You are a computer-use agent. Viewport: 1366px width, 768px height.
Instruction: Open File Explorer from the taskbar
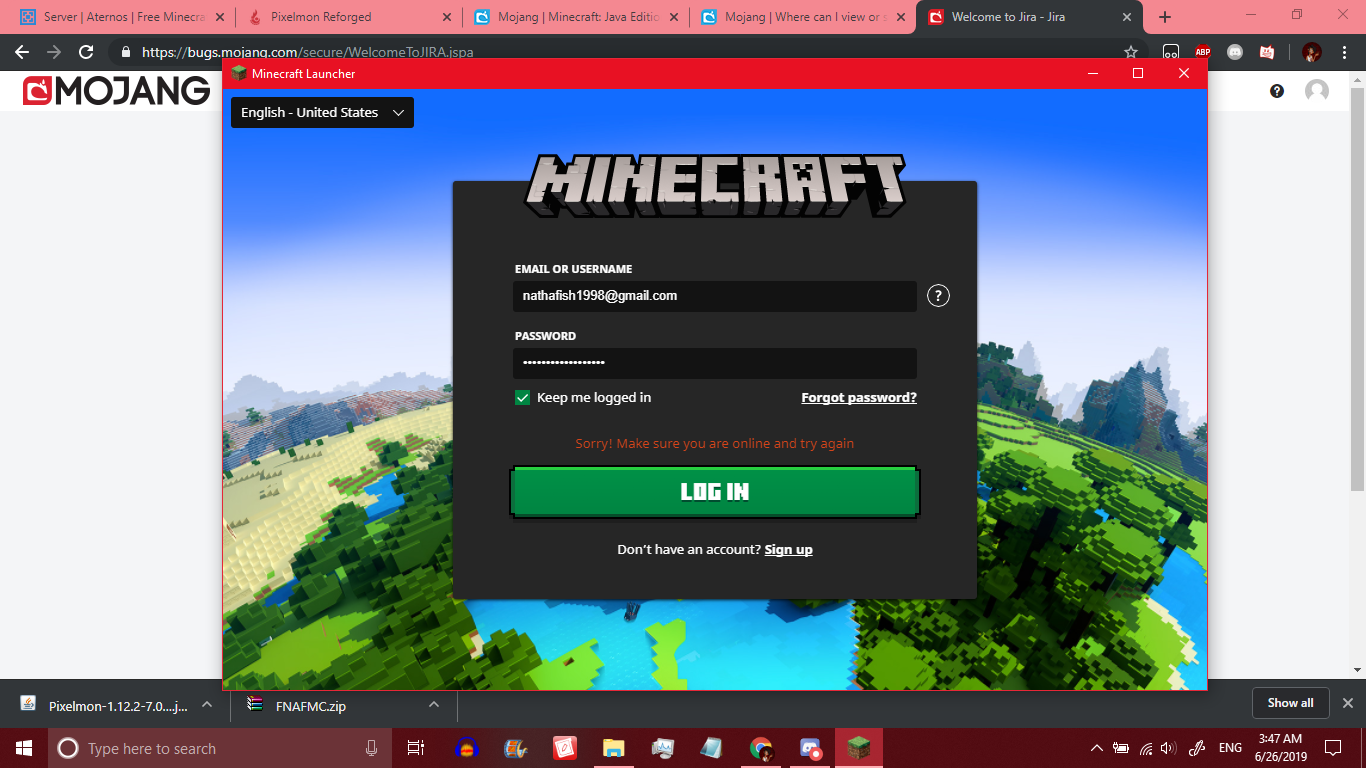tap(613, 748)
